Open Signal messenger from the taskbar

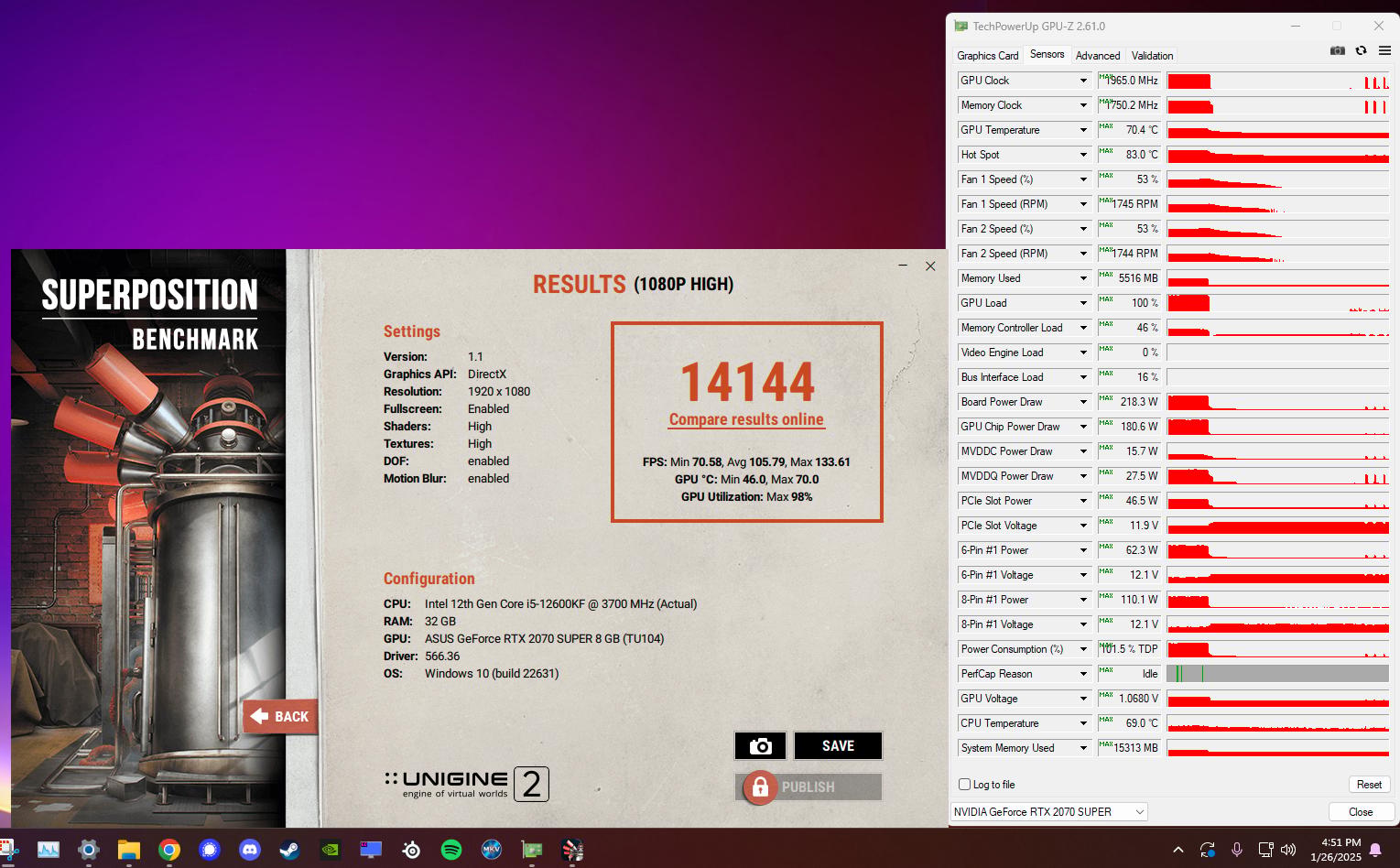tap(210, 850)
